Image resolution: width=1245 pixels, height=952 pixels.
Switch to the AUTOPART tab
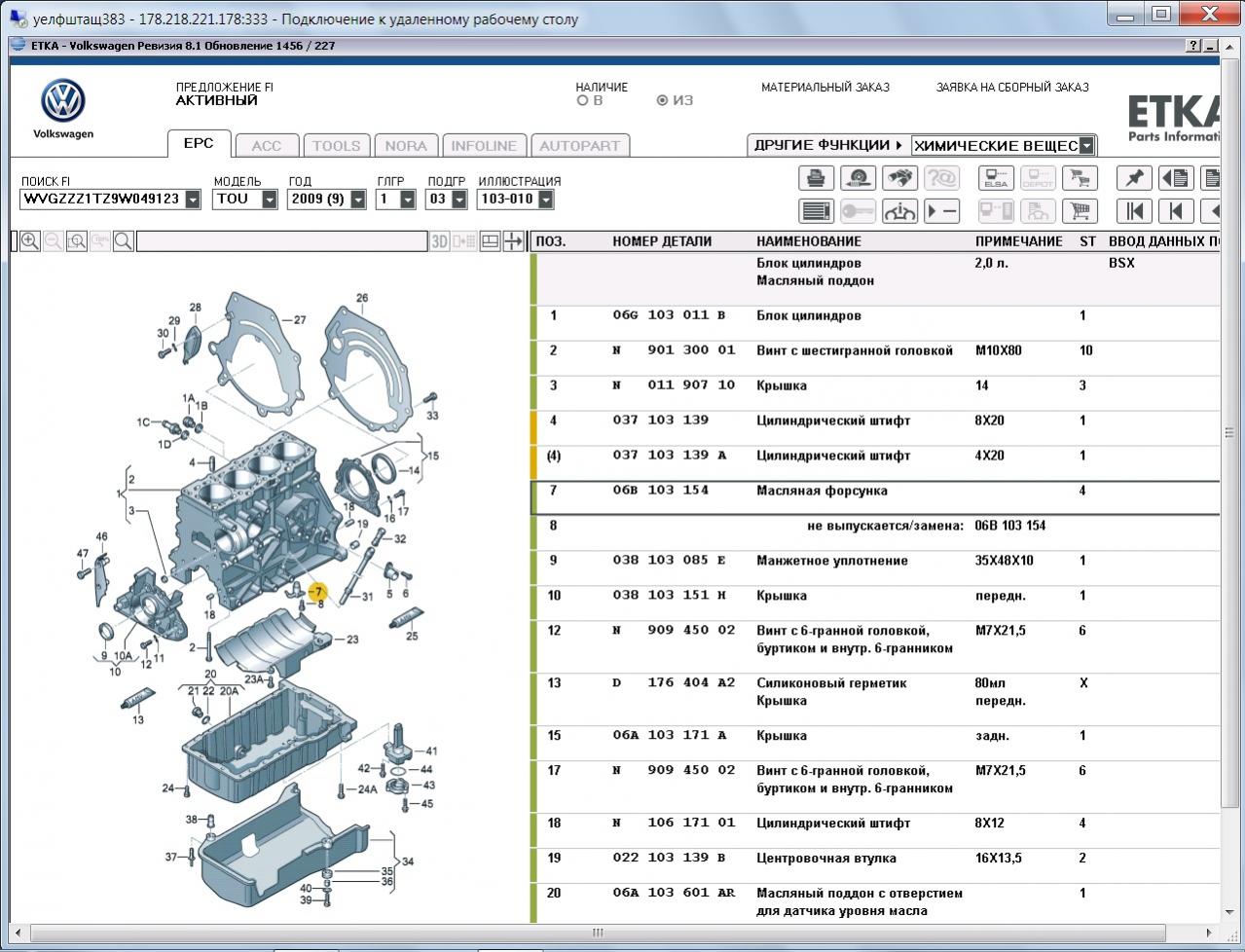coord(580,146)
